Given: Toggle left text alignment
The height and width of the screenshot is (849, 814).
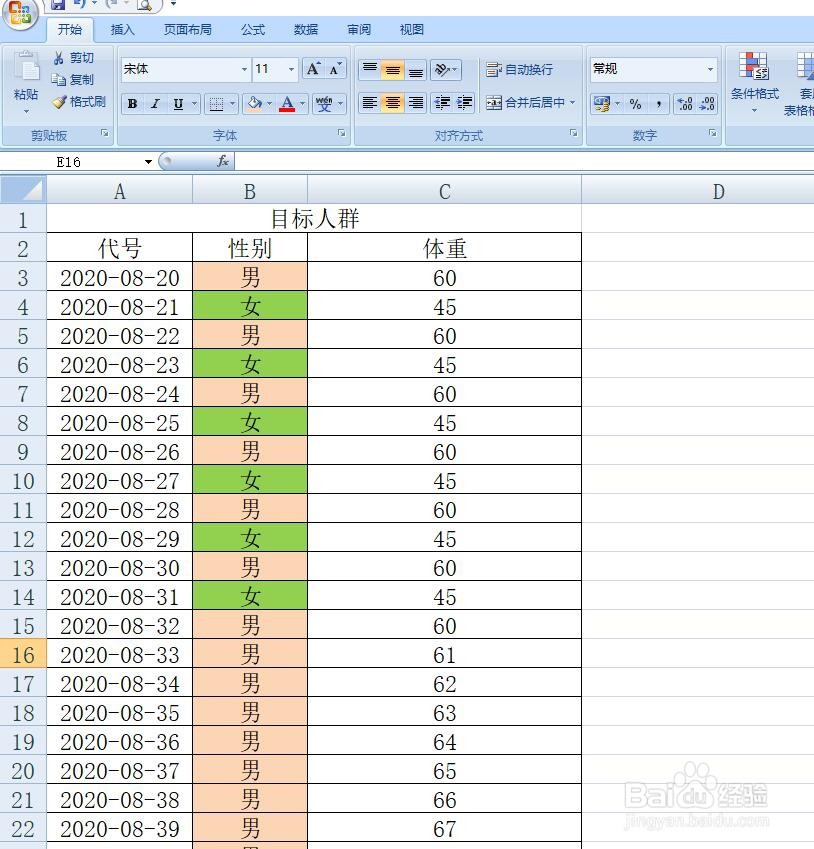Looking at the screenshot, I should pos(370,103).
